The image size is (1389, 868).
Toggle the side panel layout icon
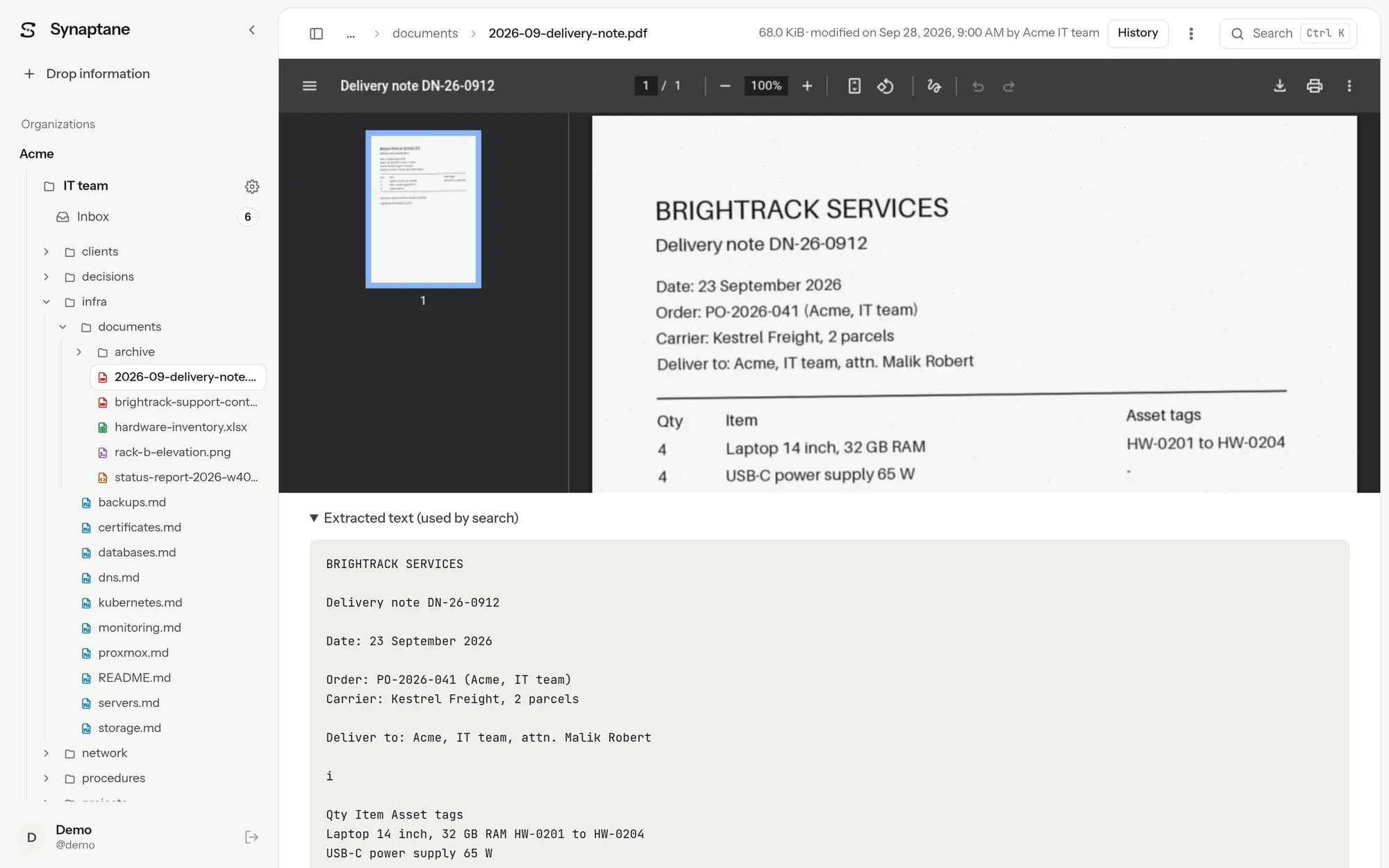[x=316, y=33]
